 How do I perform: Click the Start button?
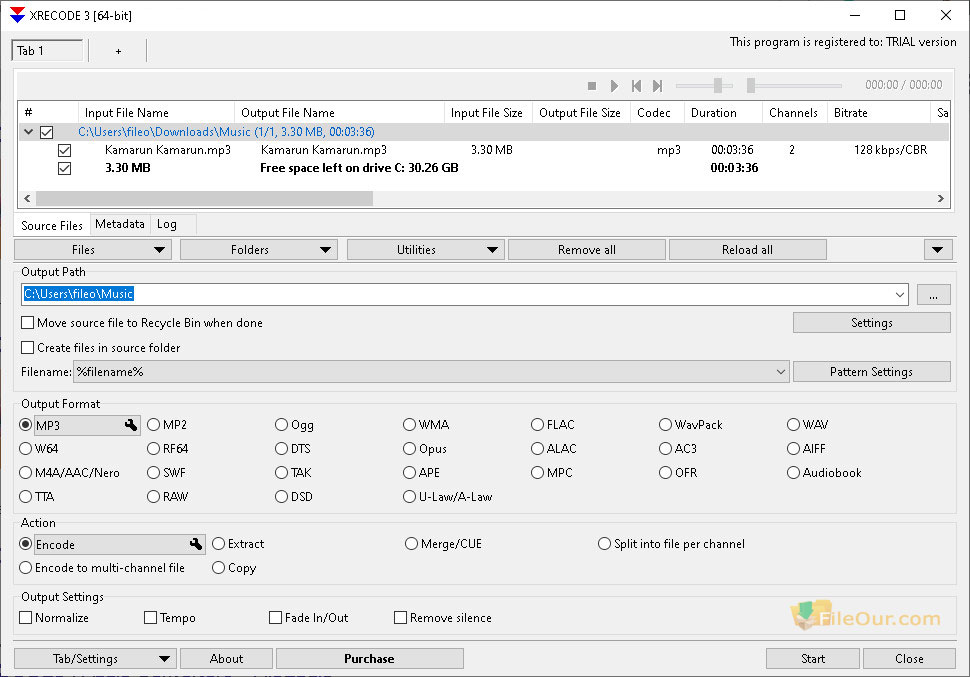coord(813,658)
